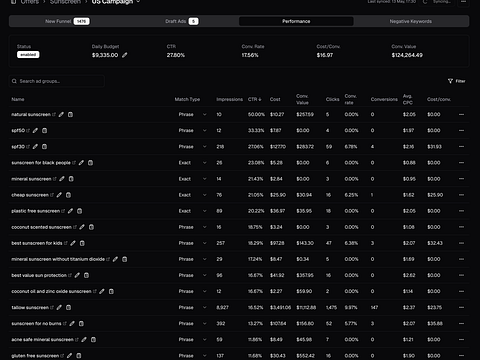The width and height of the screenshot is (480, 360).
Task: Sort by Name column header
Action: [18, 99]
